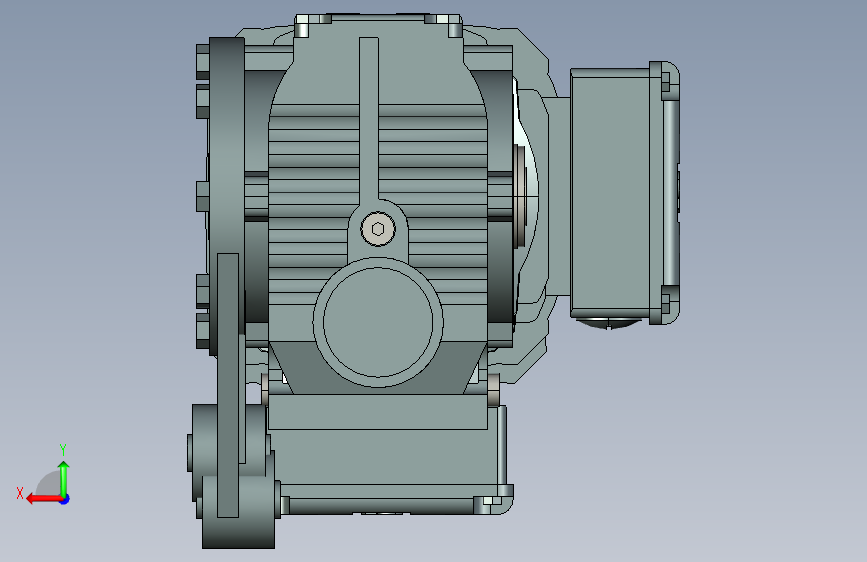
Task: Click the X label of coordinate triad
Action: [20, 493]
